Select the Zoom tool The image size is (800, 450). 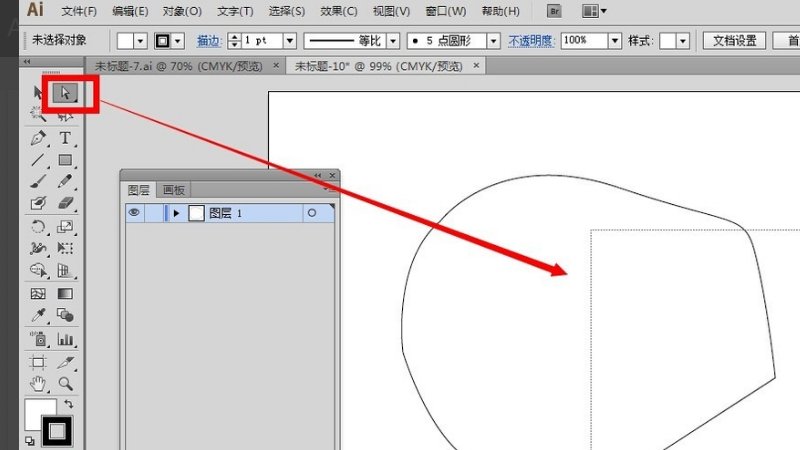65,384
